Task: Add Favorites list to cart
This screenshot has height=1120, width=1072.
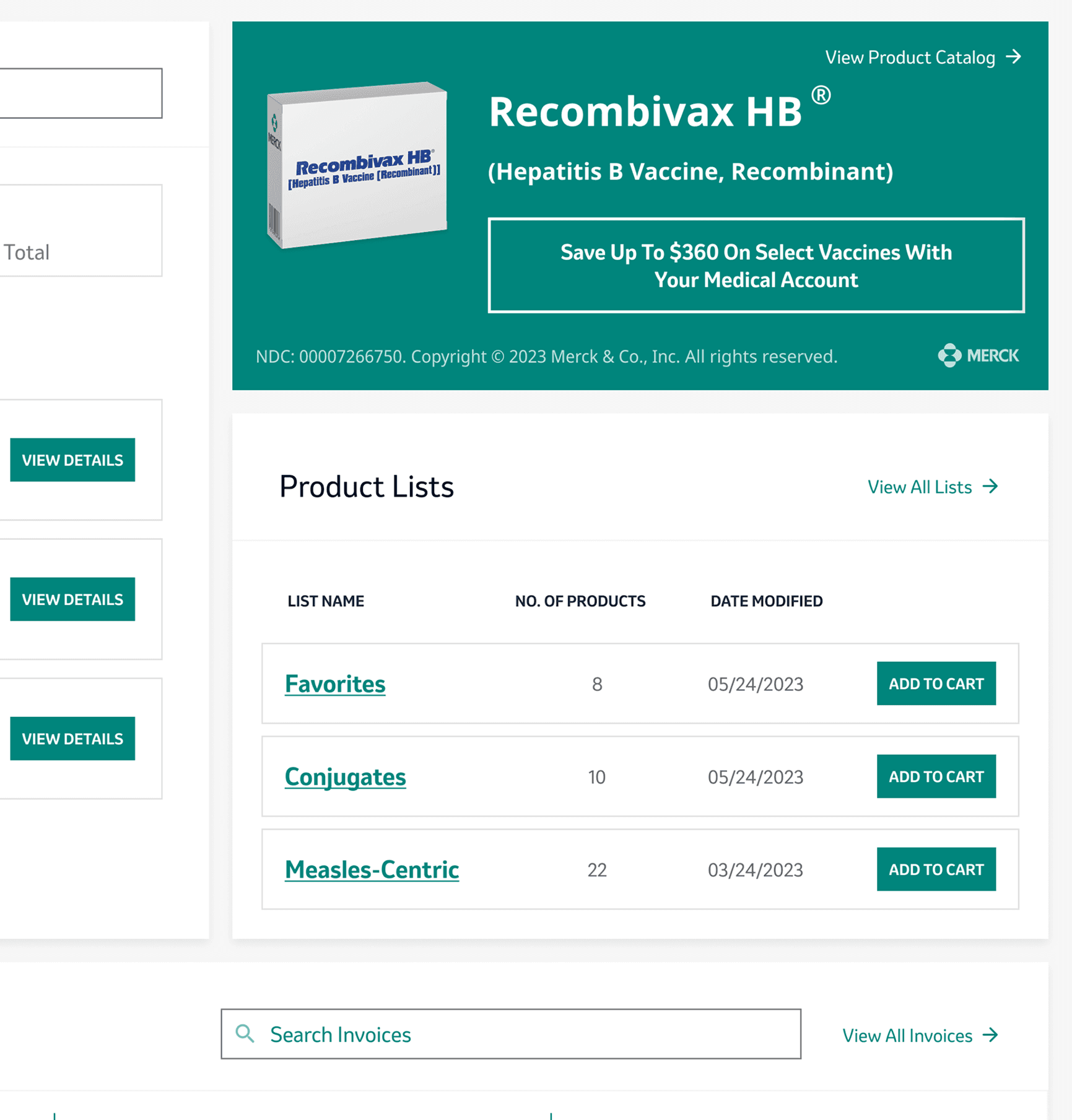Action: (936, 684)
